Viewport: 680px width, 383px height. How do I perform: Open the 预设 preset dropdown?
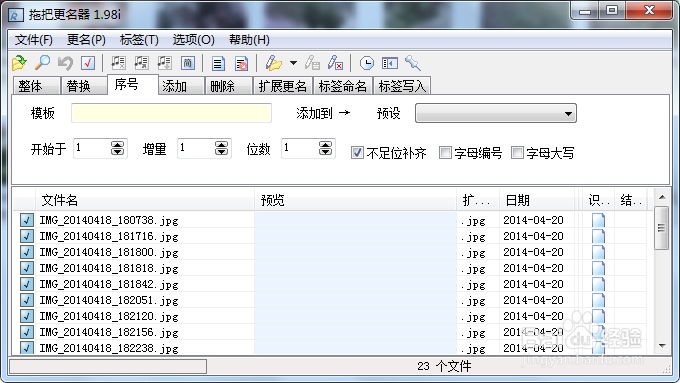[x=496, y=113]
